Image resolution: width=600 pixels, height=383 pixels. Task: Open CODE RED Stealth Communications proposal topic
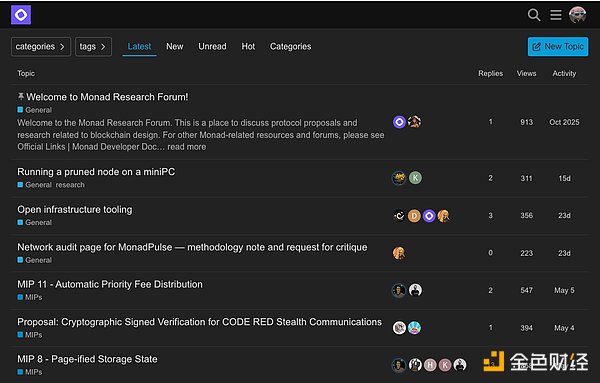199,322
